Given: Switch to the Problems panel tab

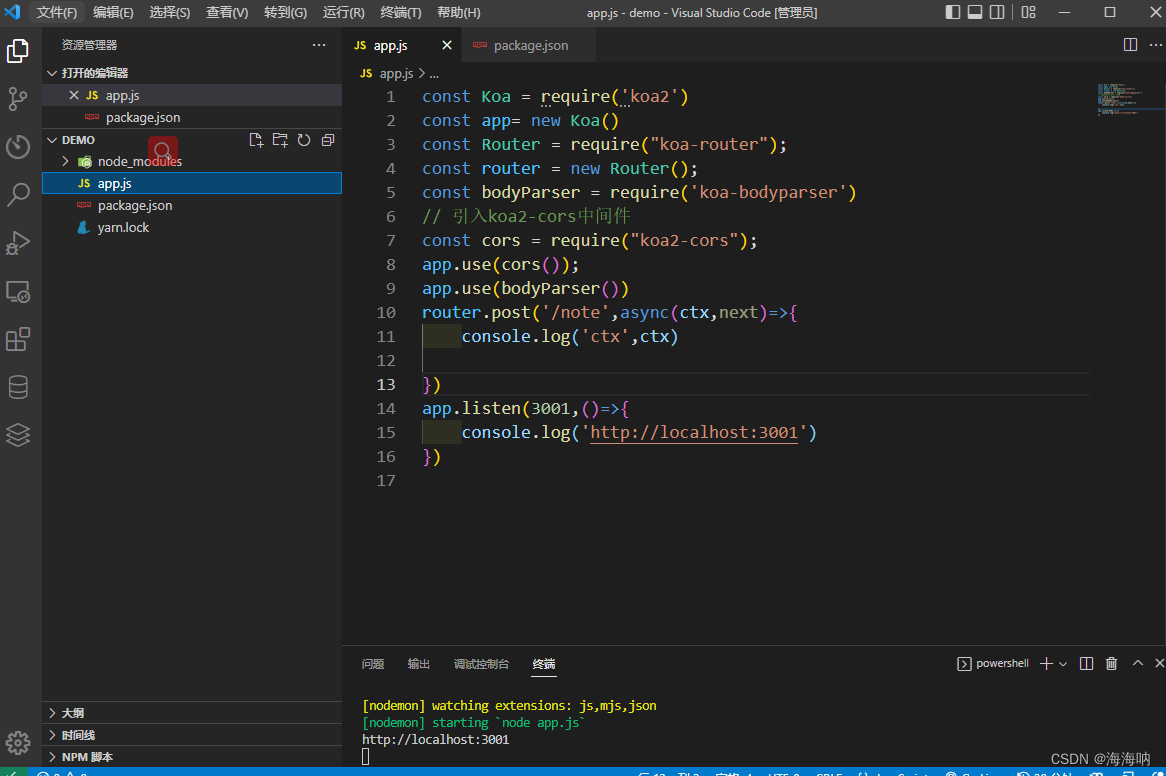Looking at the screenshot, I should [373, 664].
